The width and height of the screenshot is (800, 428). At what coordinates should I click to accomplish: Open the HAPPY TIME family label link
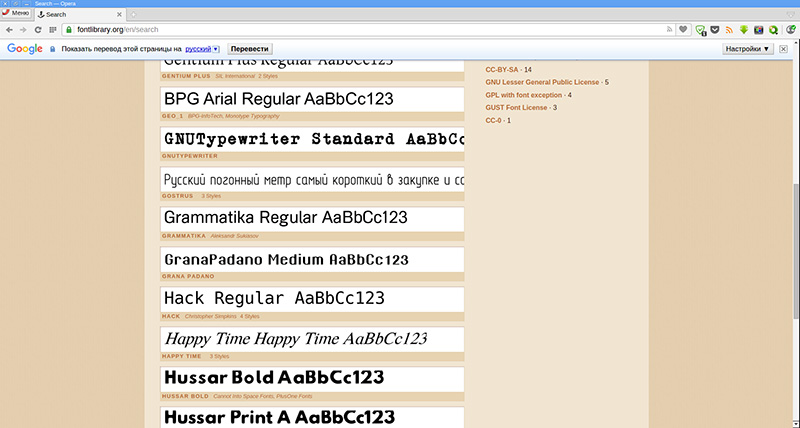182,356
